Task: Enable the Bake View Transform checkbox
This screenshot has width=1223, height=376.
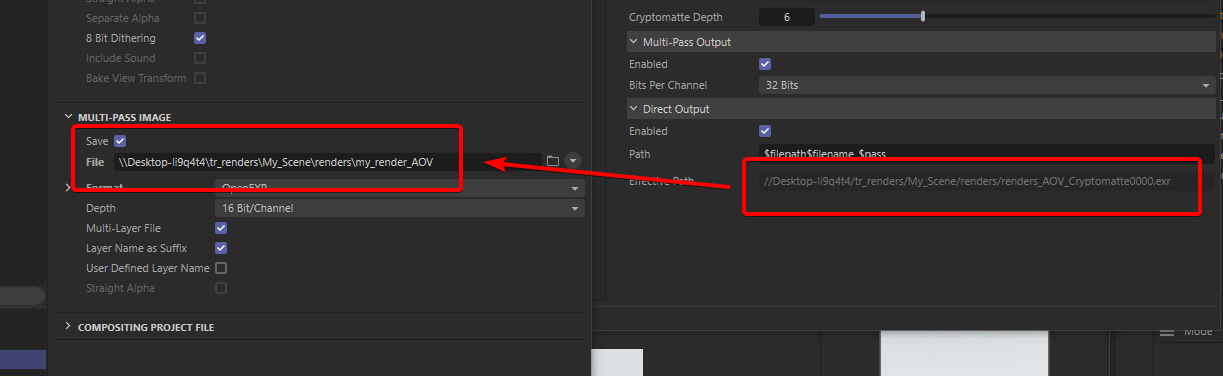Action: [200, 78]
